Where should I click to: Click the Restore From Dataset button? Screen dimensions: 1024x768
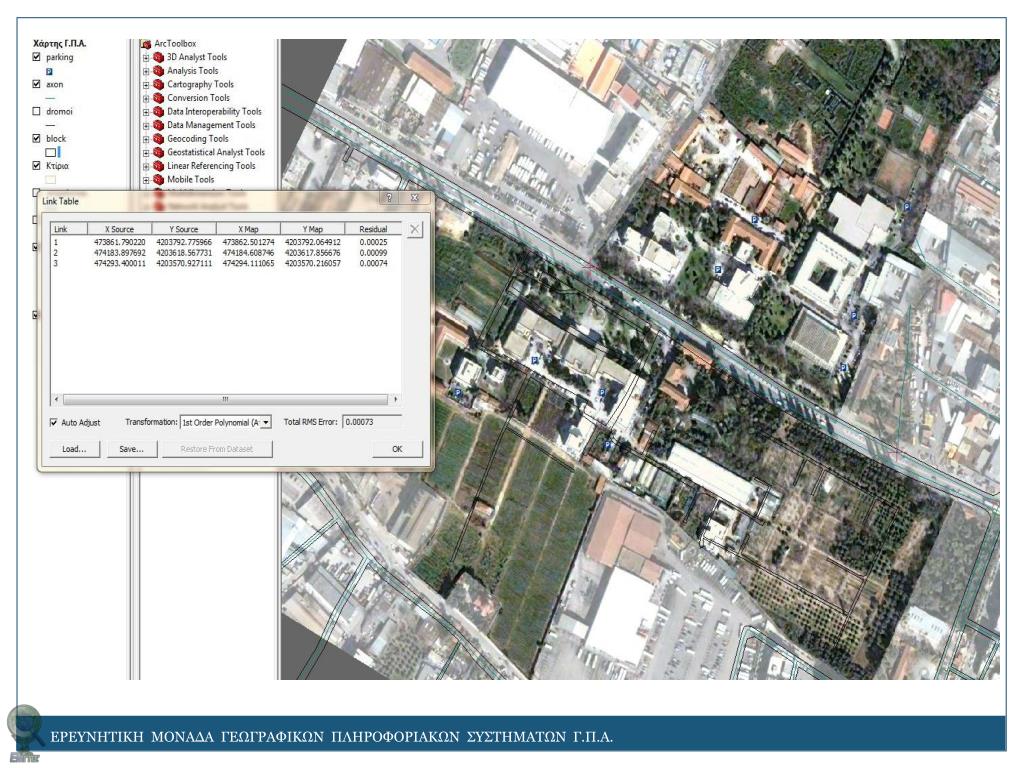(217, 449)
